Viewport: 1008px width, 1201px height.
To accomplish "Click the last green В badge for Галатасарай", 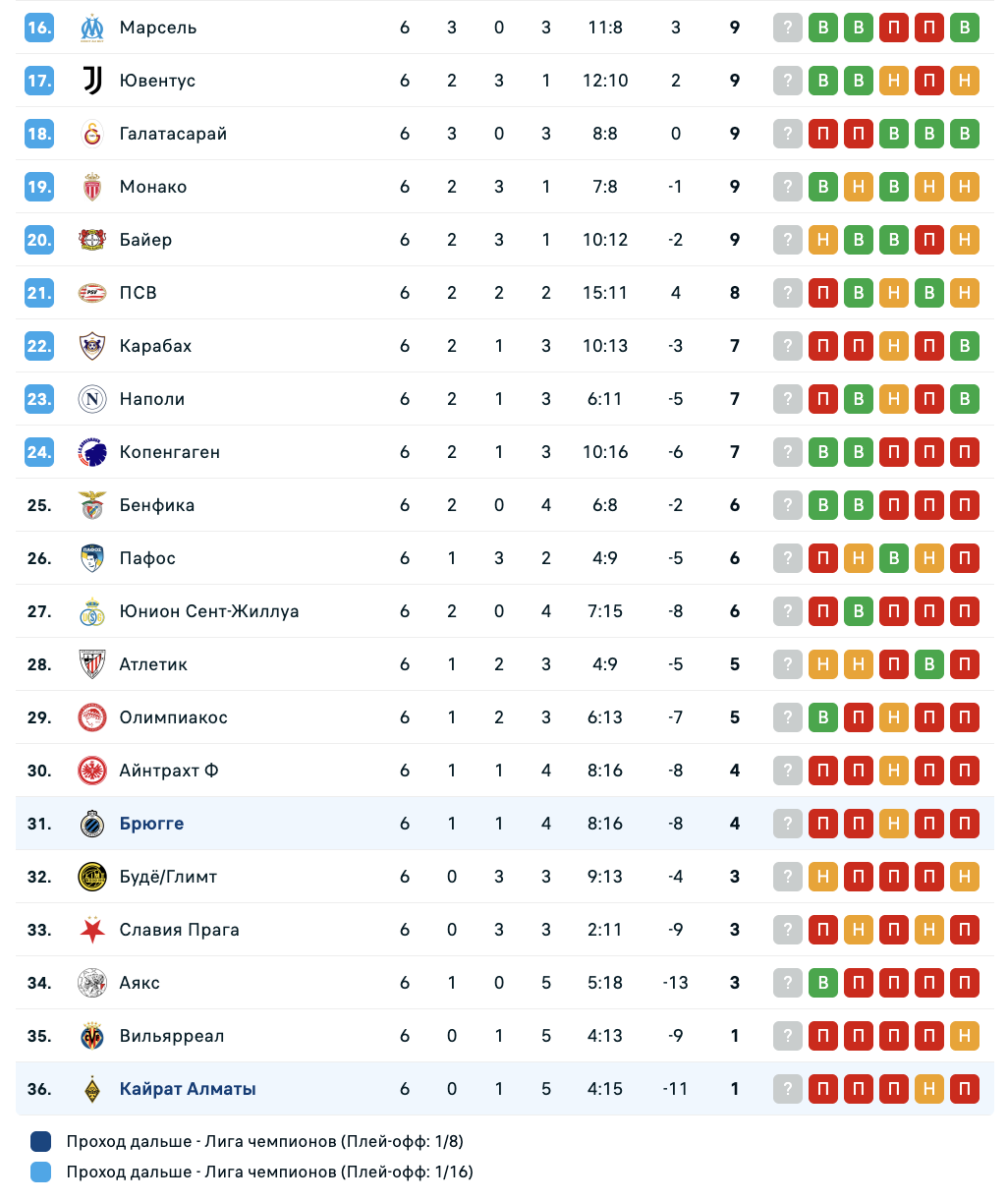I will [965, 134].
